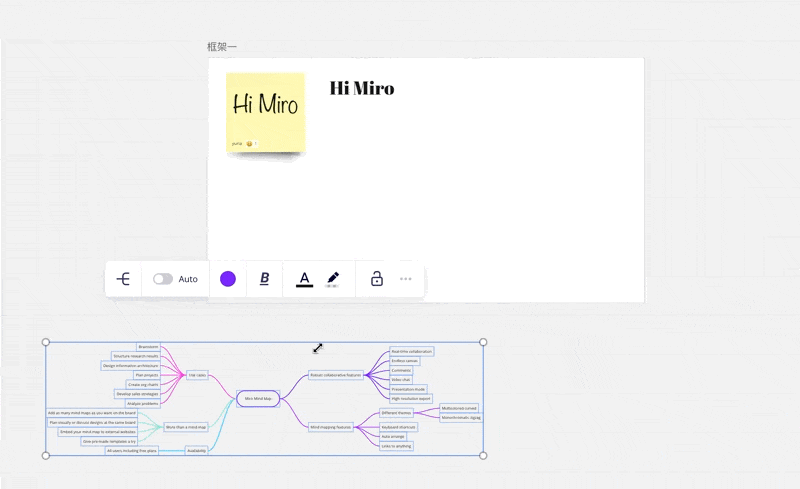Select the Auto arrange node
Image resolution: width=800 pixels, height=489 pixels.
coord(393,436)
